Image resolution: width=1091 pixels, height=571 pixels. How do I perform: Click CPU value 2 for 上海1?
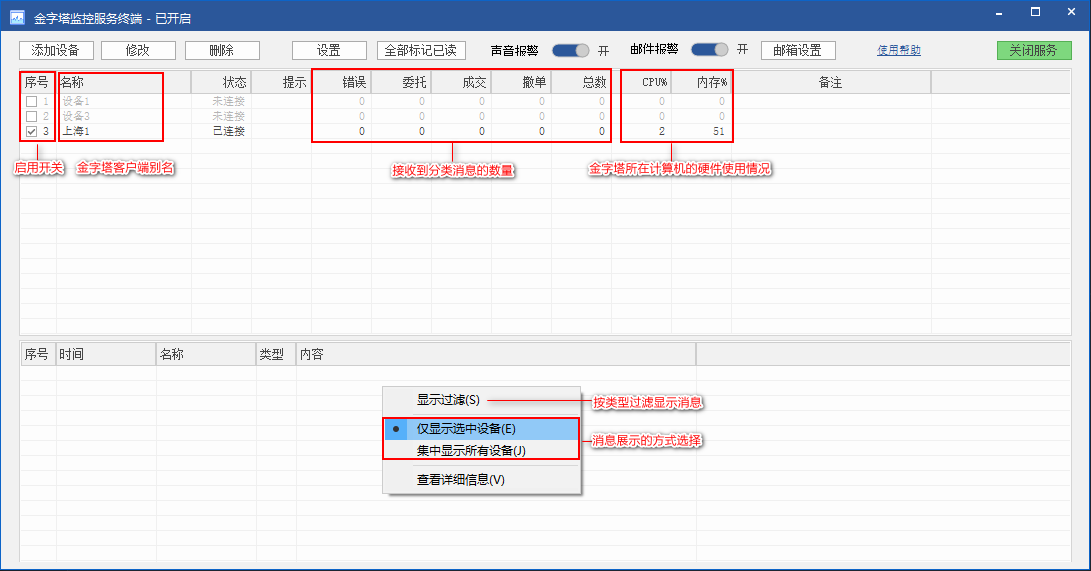661,131
